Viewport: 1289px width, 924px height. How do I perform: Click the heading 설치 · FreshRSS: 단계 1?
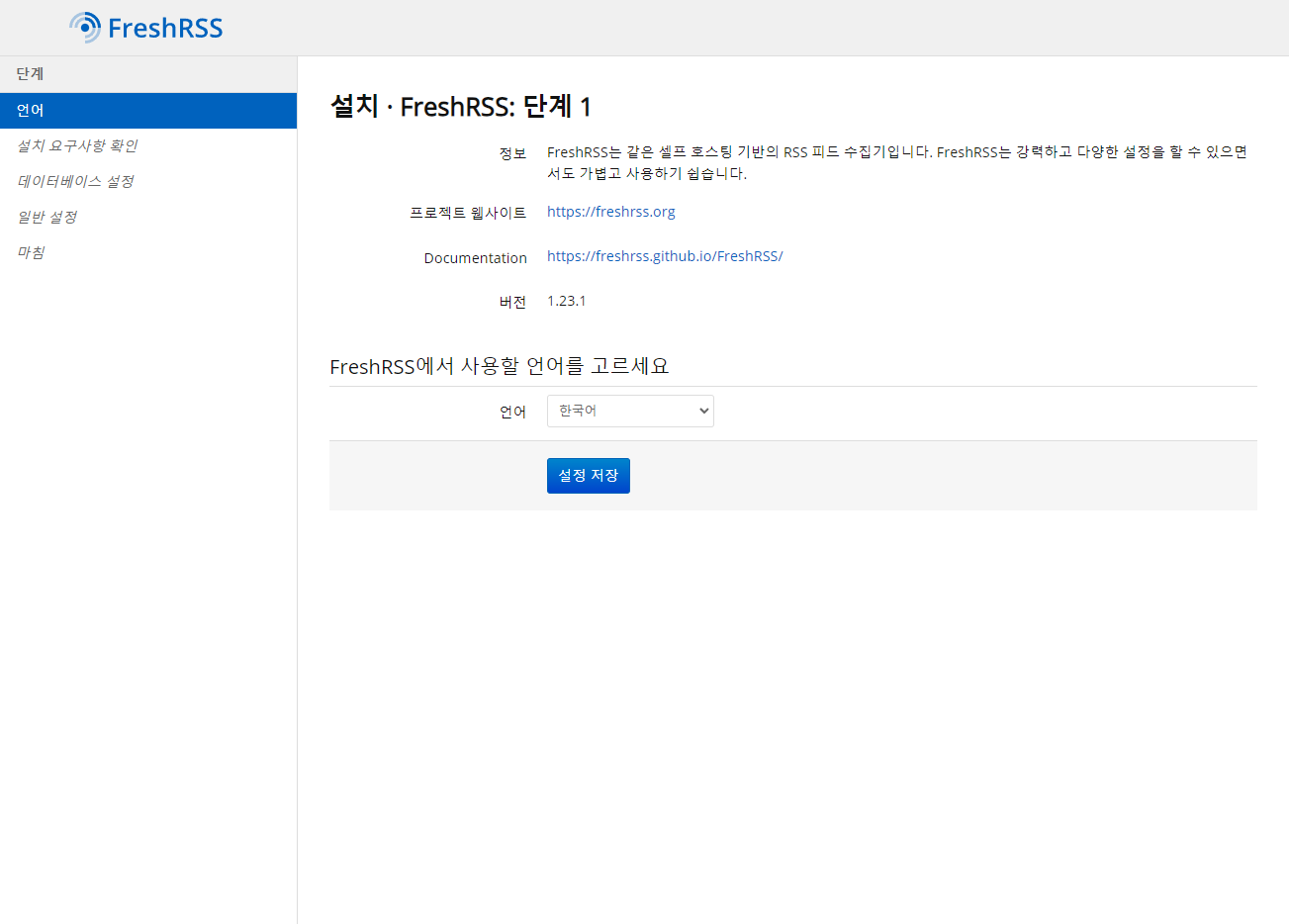[x=461, y=107]
